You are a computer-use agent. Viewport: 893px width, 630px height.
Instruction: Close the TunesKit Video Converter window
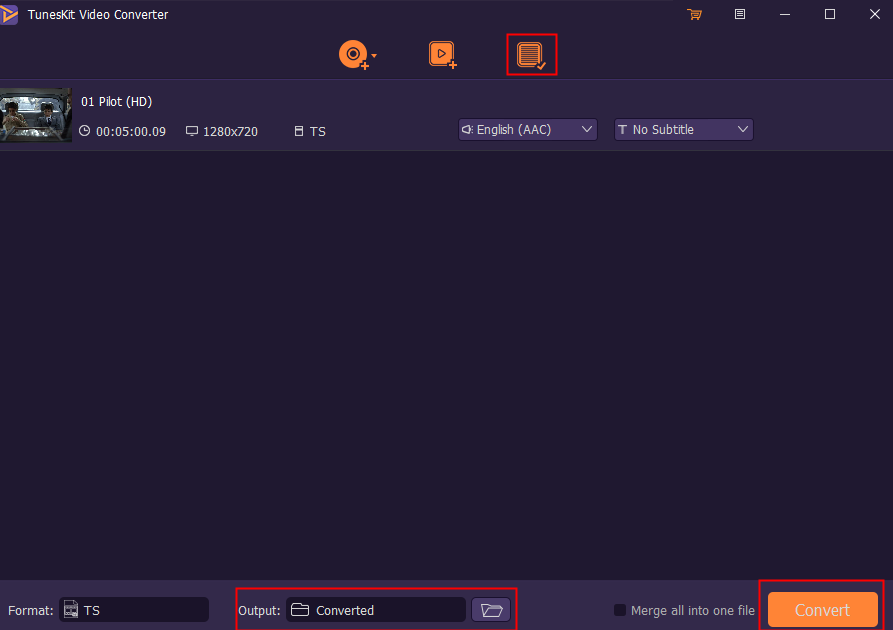pyautogui.click(x=875, y=14)
